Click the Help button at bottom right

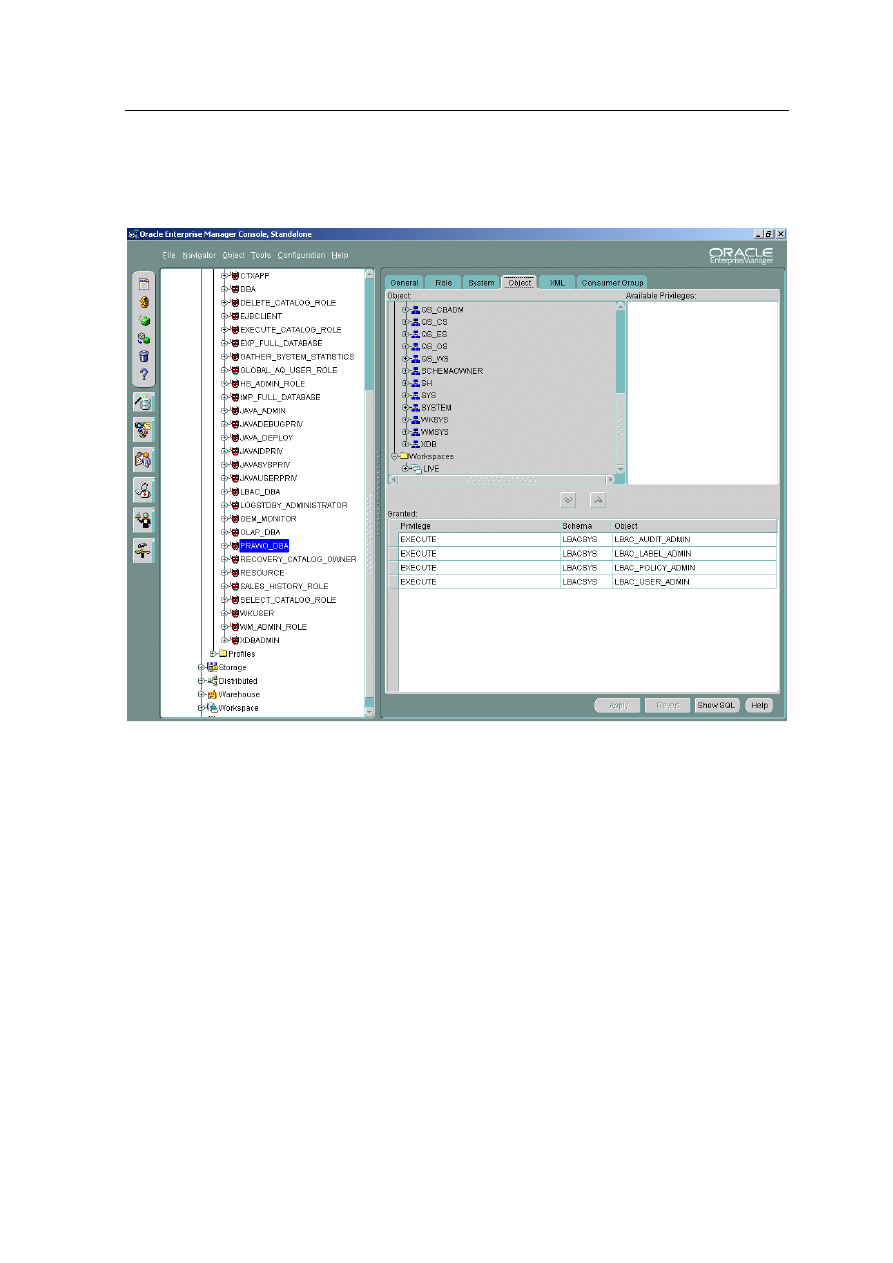[759, 705]
